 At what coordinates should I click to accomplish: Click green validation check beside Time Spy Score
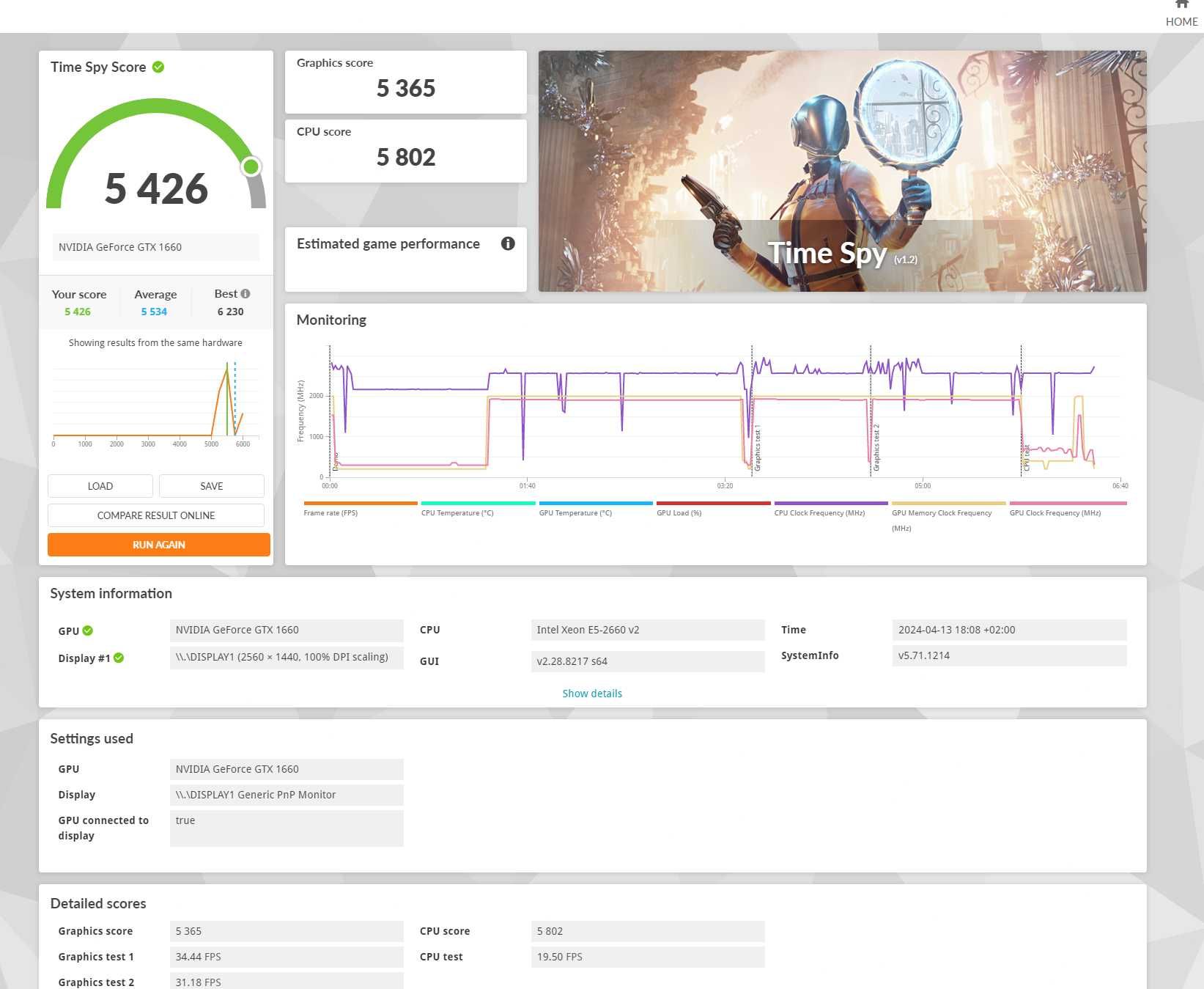point(158,67)
